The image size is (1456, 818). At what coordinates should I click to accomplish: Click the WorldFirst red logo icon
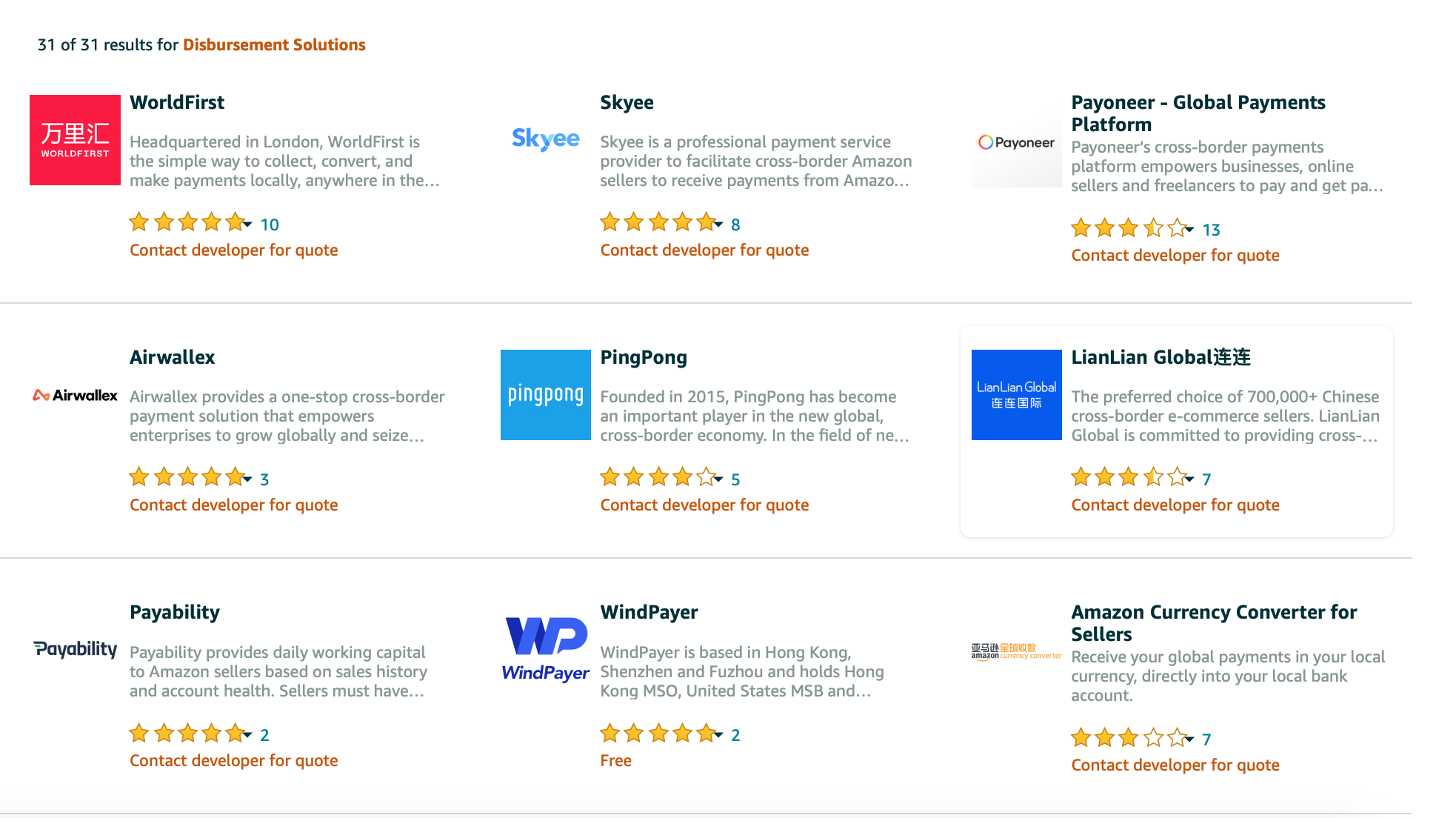tap(75, 140)
